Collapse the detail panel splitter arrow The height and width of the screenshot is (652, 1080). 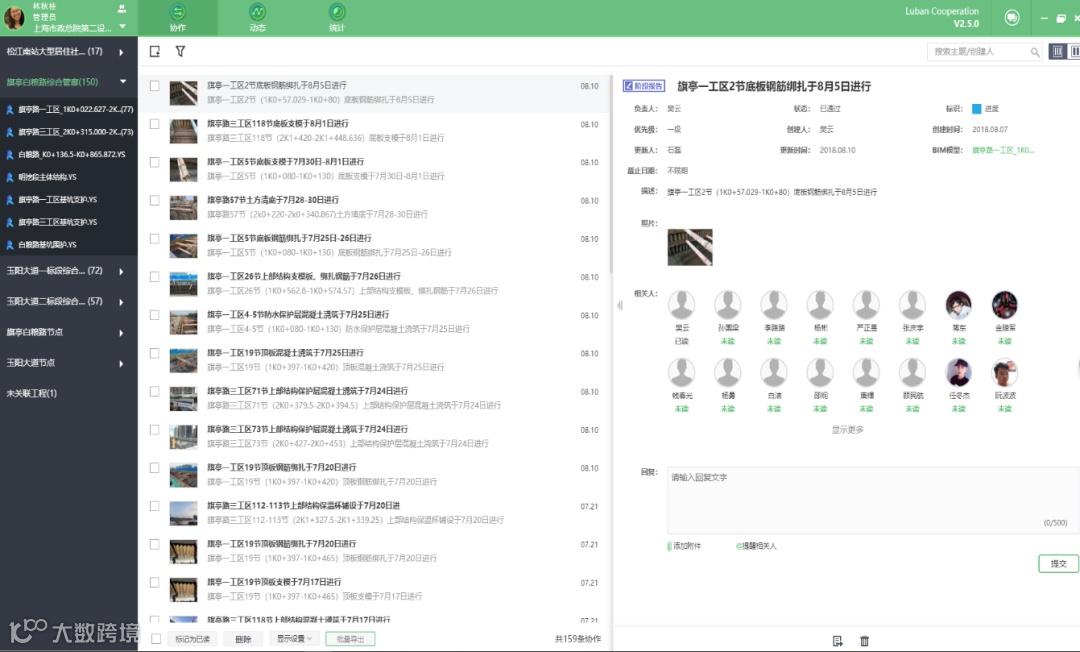pyautogui.click(x=620, y=305)
